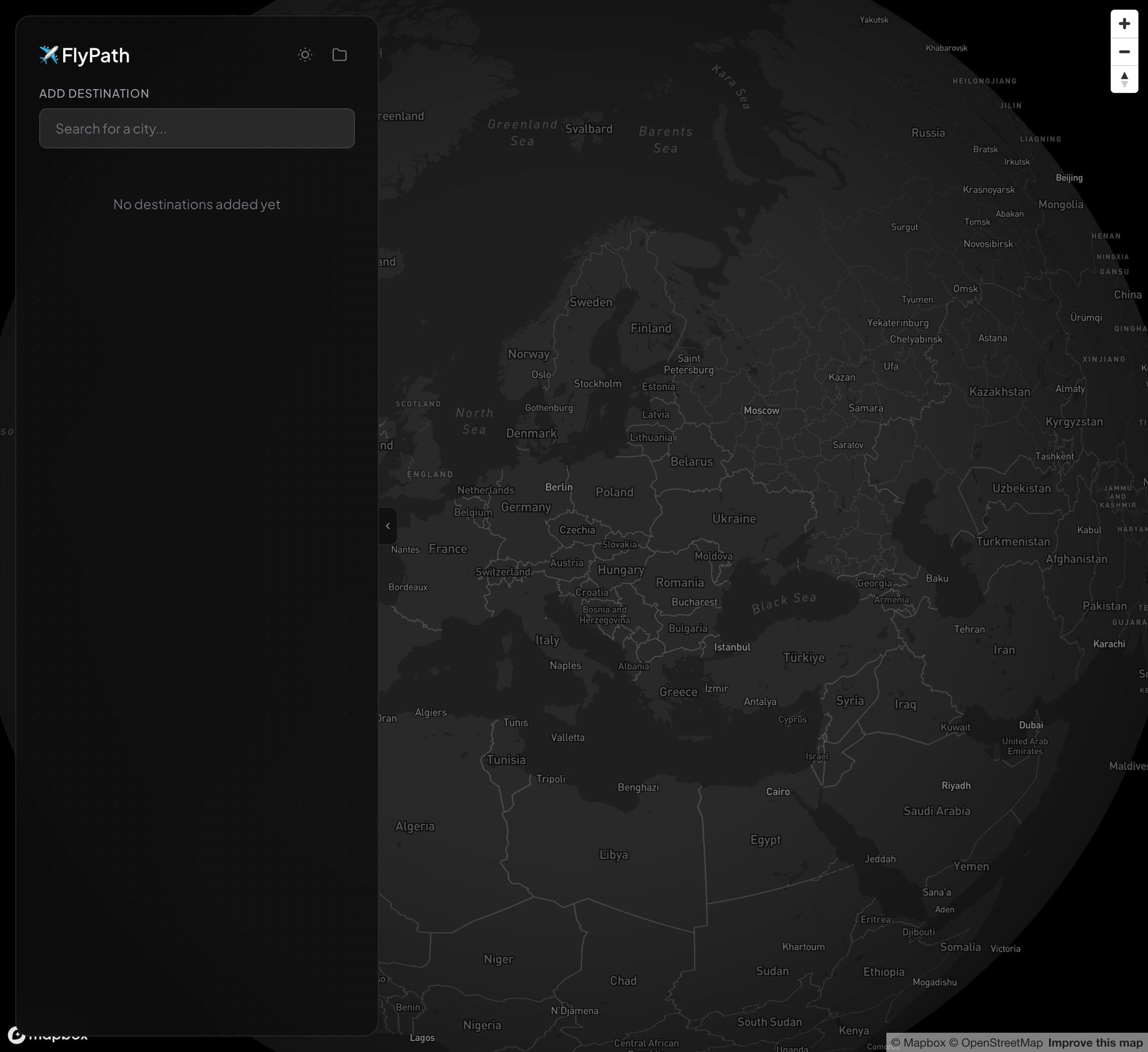Click the Berlin city label
Viewport: 1148px width, 1052px height.
559,488
